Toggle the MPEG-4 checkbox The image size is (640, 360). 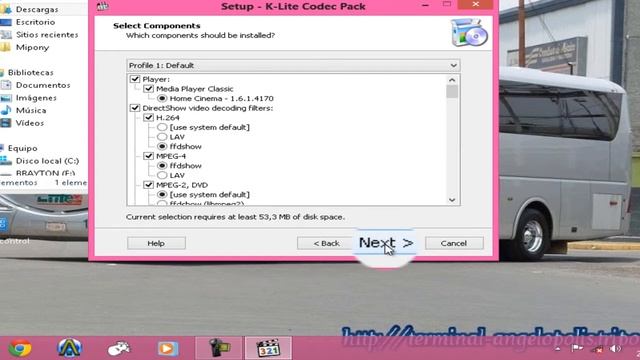149,156
